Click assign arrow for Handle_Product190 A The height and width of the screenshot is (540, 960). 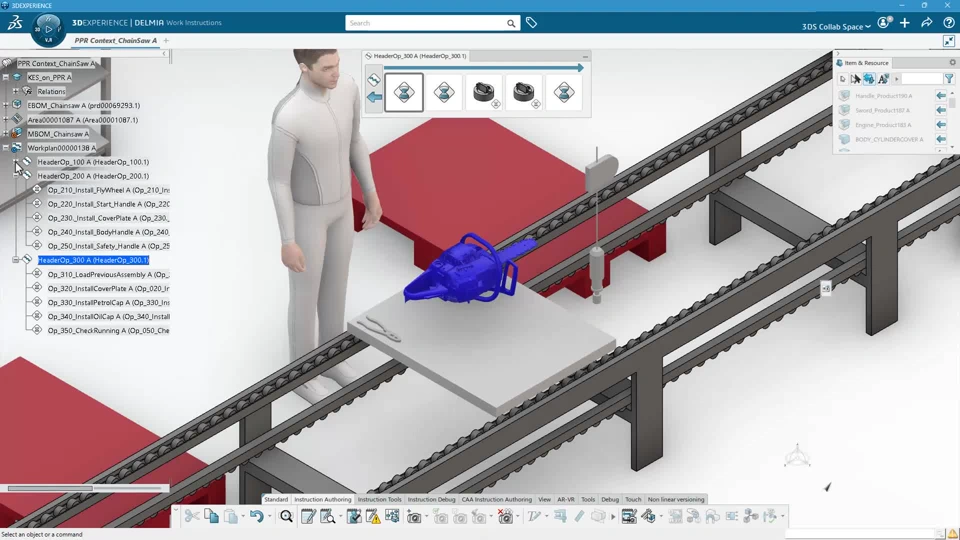point(941,96)
